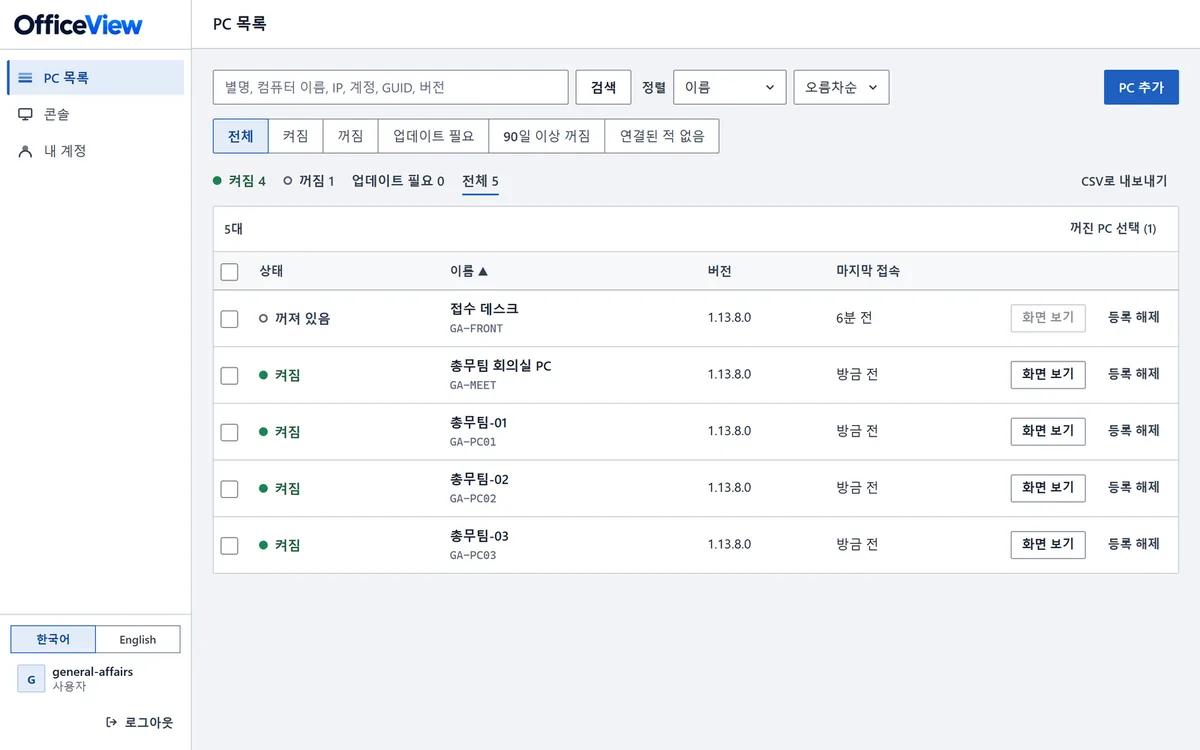The height and width of the screenshot is (750, 1200).
Task: Check the 총무팀 회의실 PC row checkbox
Action: pyautogui.click(x=230, y=376)
